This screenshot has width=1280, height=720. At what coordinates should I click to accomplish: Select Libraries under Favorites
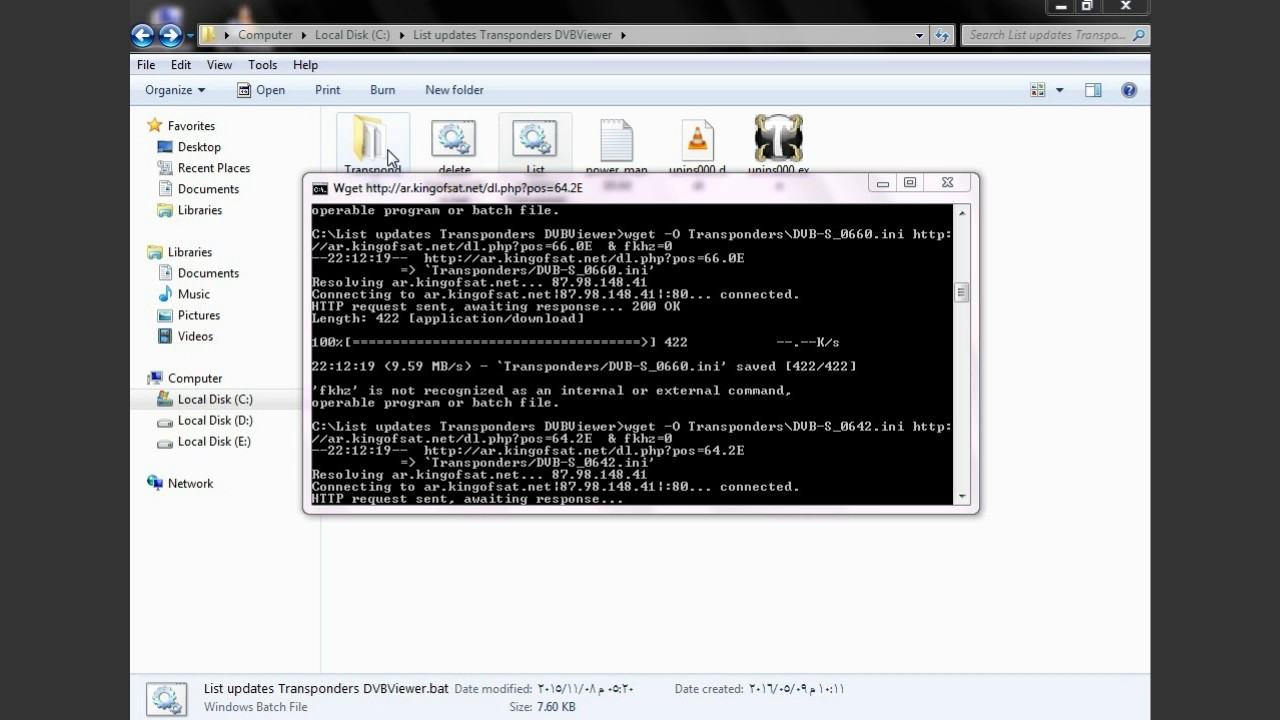coord(200,210)
